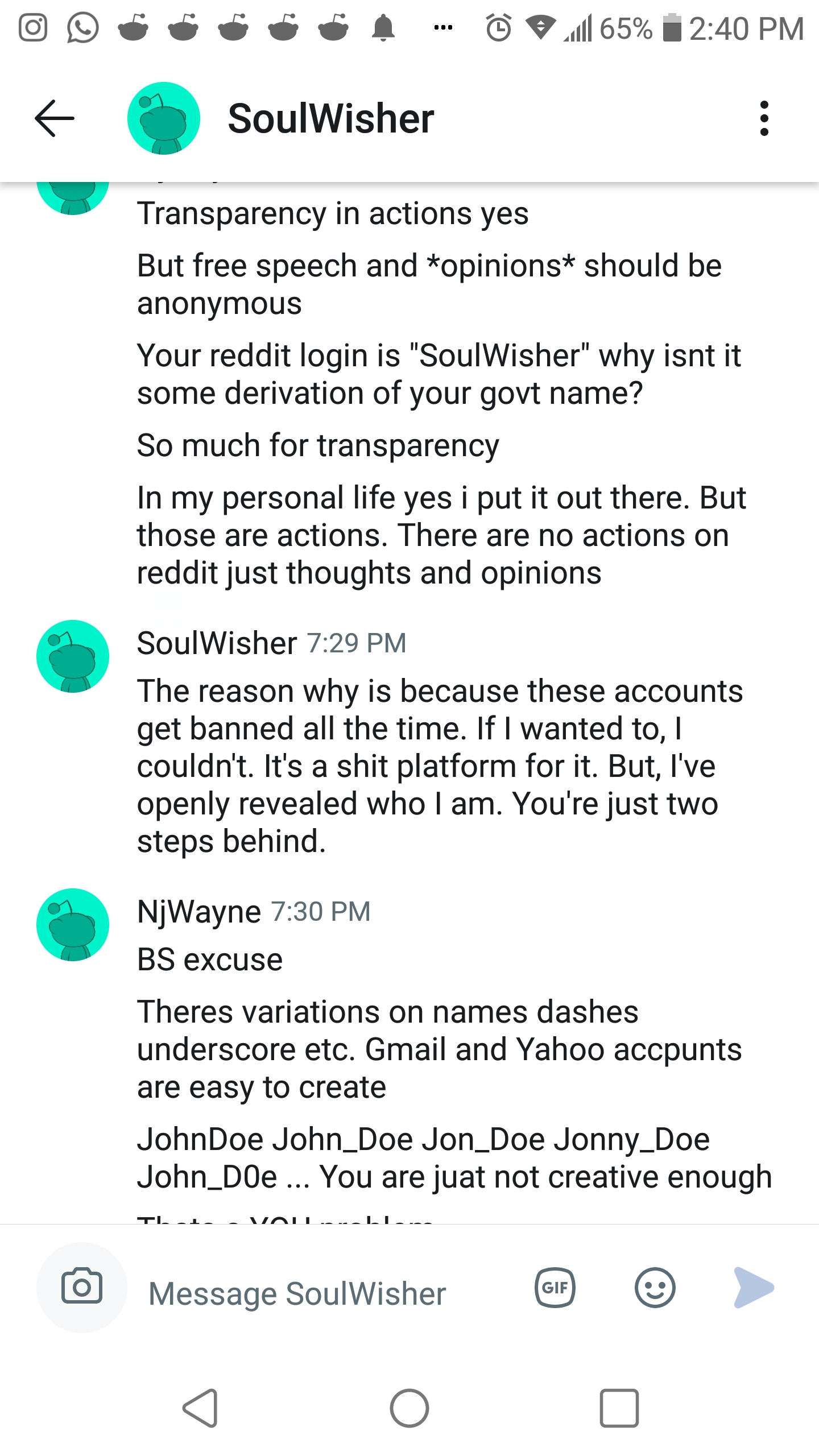The width and height of the screenshot is (819, 1456).
Task: Tap the message 'BS excuse'
Action: coord(210,959)
